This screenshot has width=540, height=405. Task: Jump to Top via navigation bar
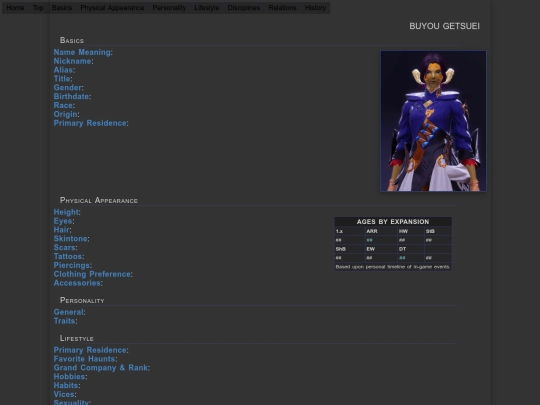click(38, 8)
